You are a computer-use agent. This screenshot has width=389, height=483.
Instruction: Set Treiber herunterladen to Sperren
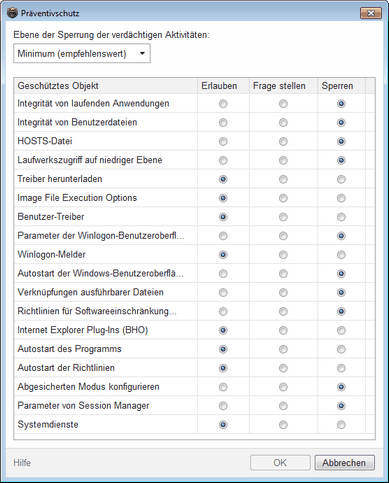click(341, 179)
